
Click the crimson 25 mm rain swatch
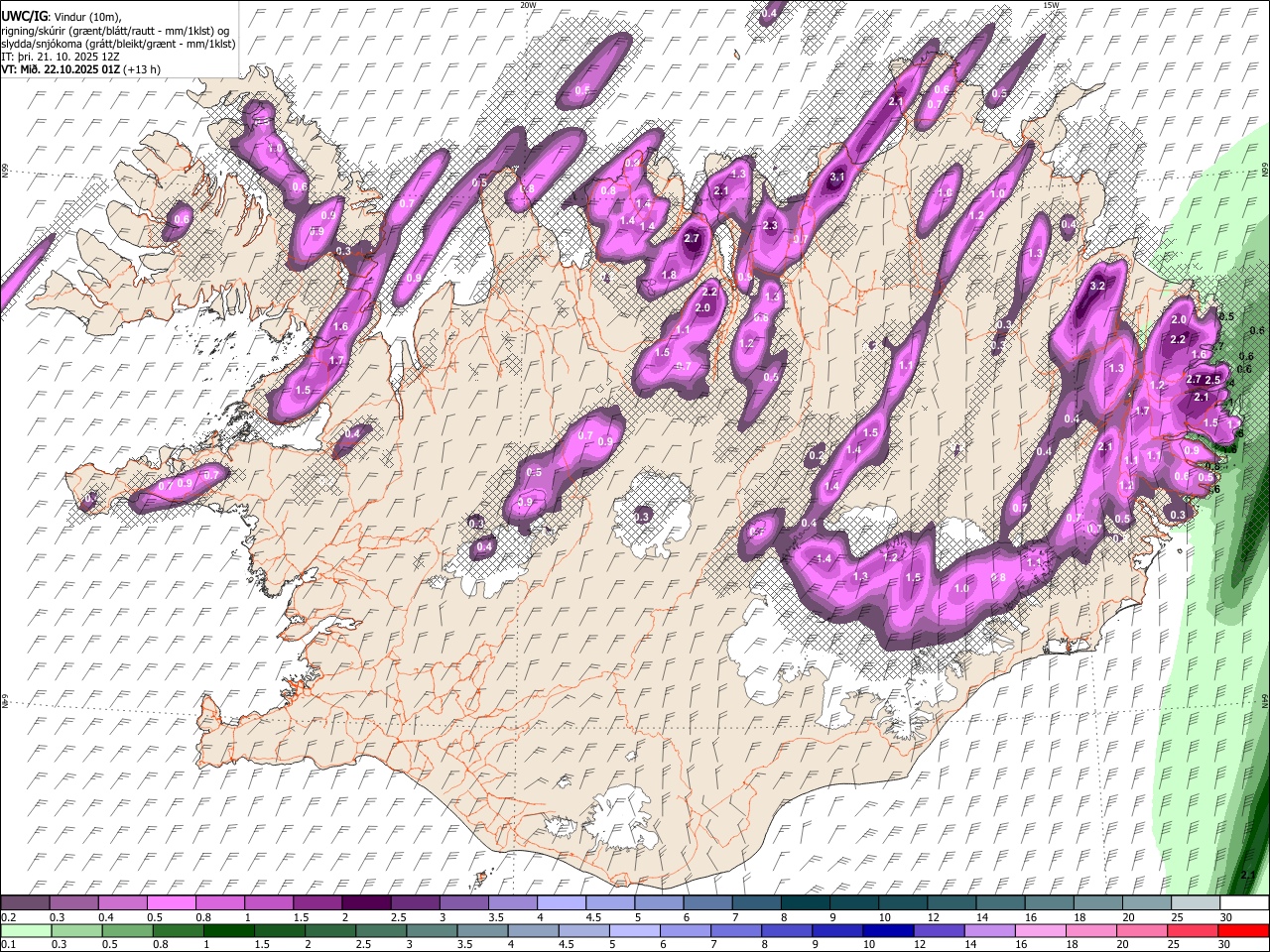(x=1194, y=931)
